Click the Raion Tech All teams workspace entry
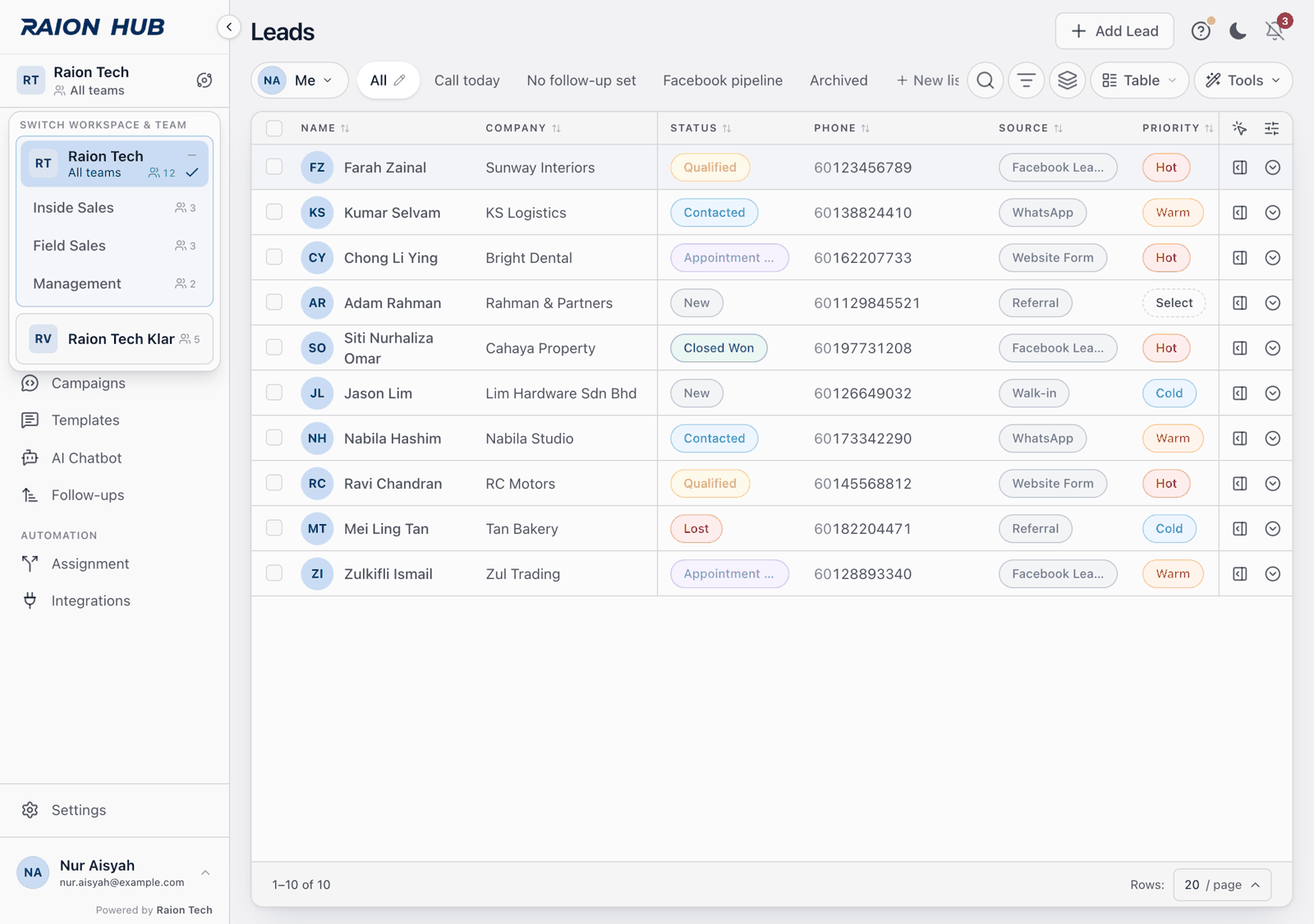 click(x=114, y=163)
